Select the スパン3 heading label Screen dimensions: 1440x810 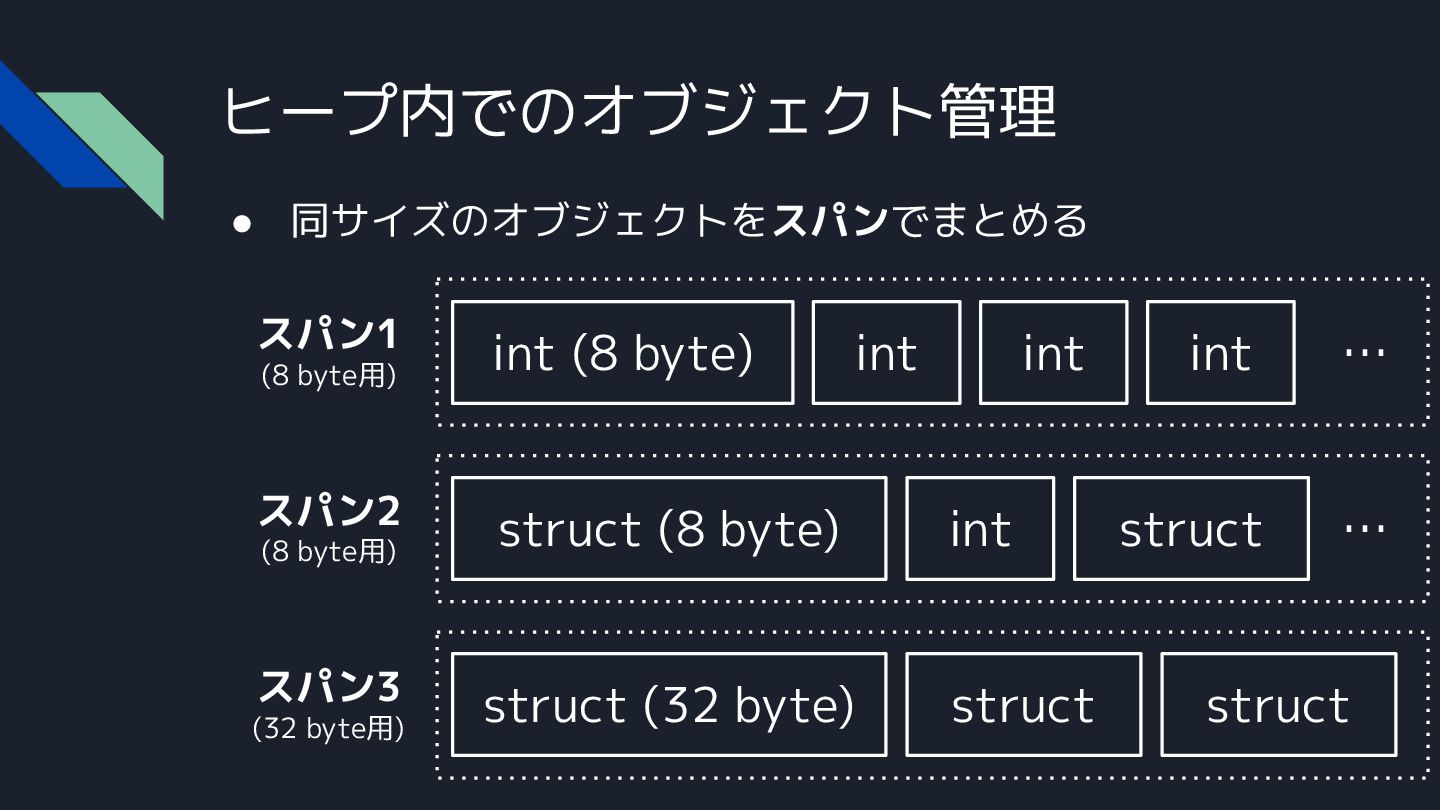328,687
